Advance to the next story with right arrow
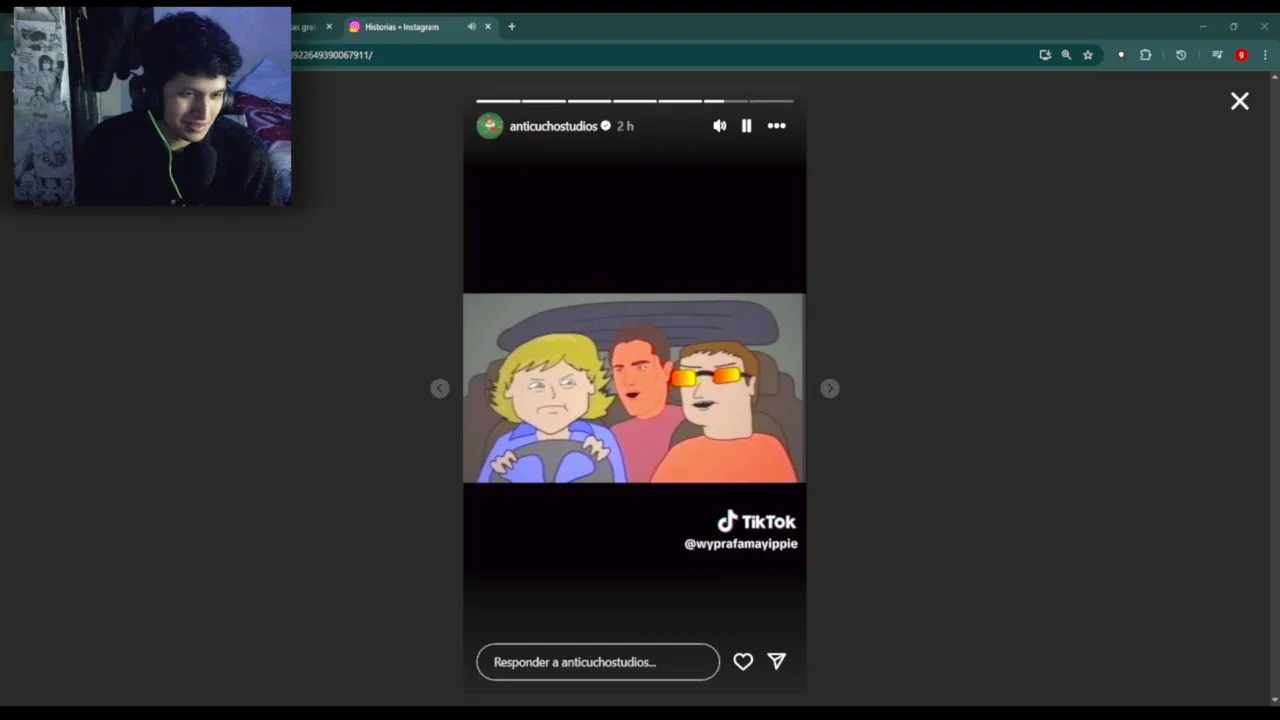The image size is (1280, 720). [830, 388]
